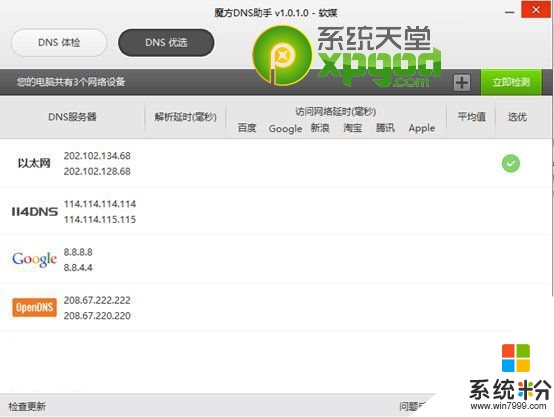Click the 平均值 column header

click(x=472, y=117)
